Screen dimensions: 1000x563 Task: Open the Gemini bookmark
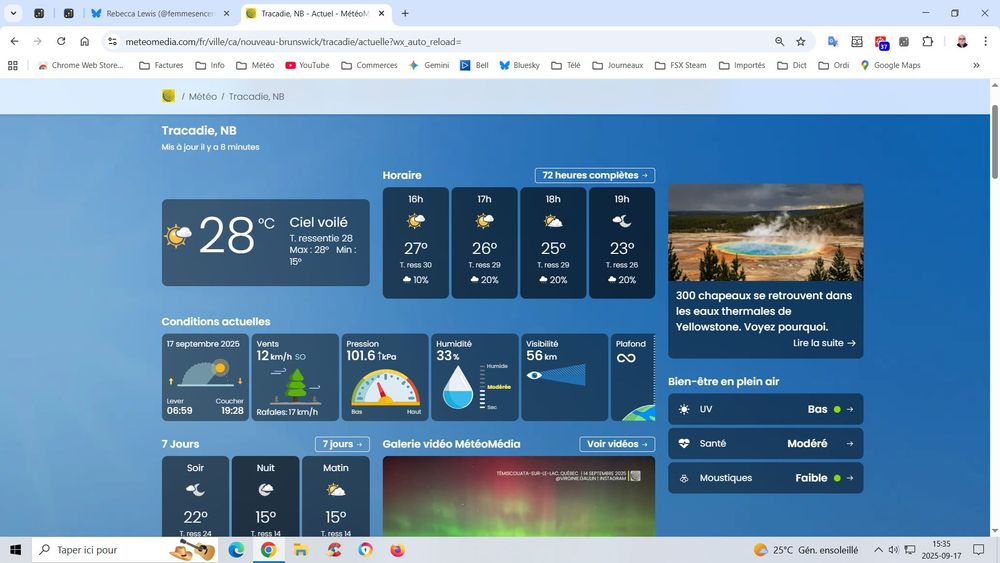[x=429, y=65]
